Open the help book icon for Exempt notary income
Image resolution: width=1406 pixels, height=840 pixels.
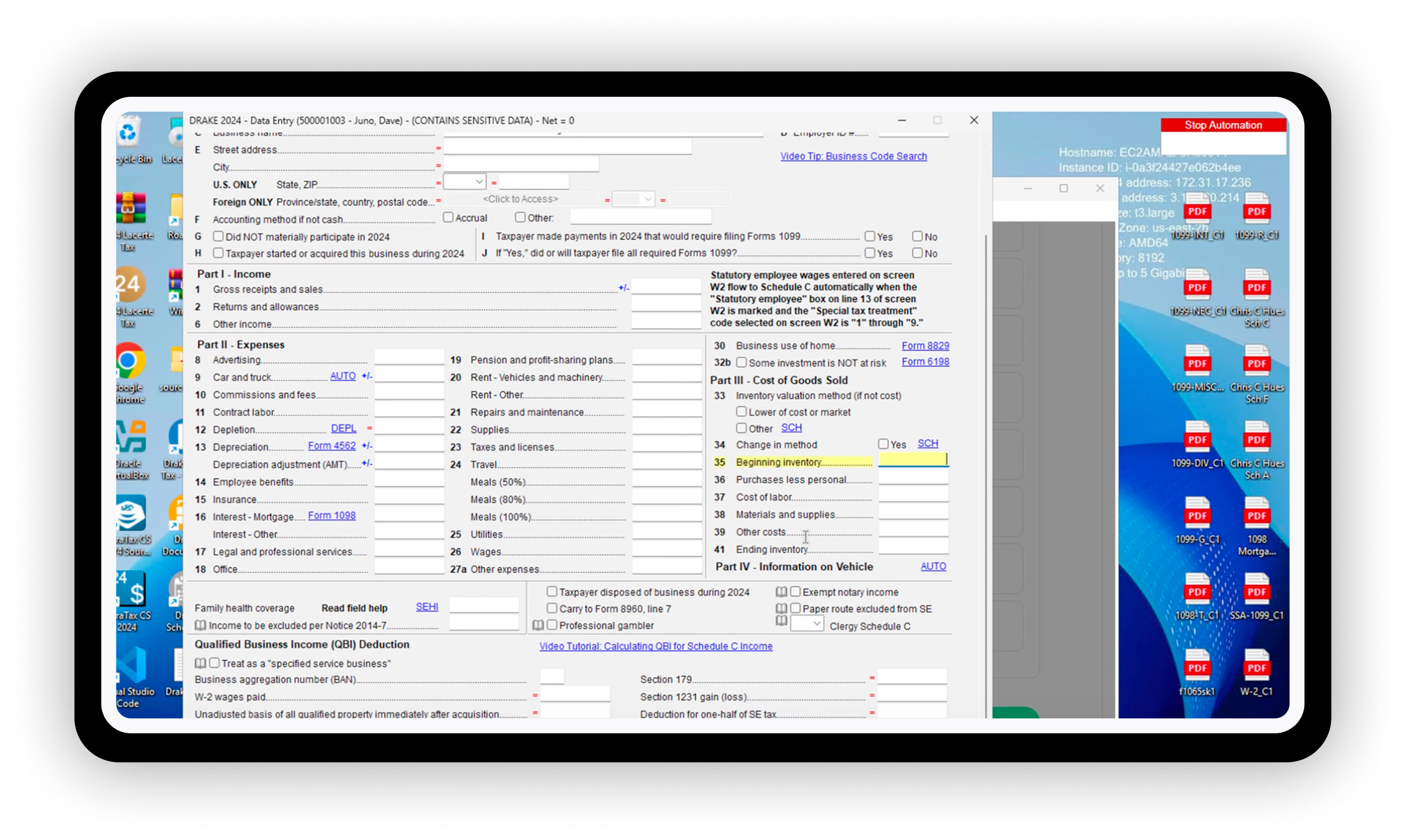point(782,592)
